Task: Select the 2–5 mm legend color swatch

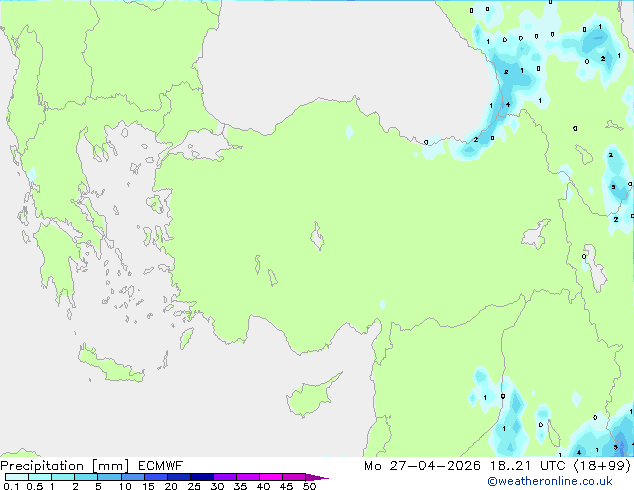Action: (86, 477)
